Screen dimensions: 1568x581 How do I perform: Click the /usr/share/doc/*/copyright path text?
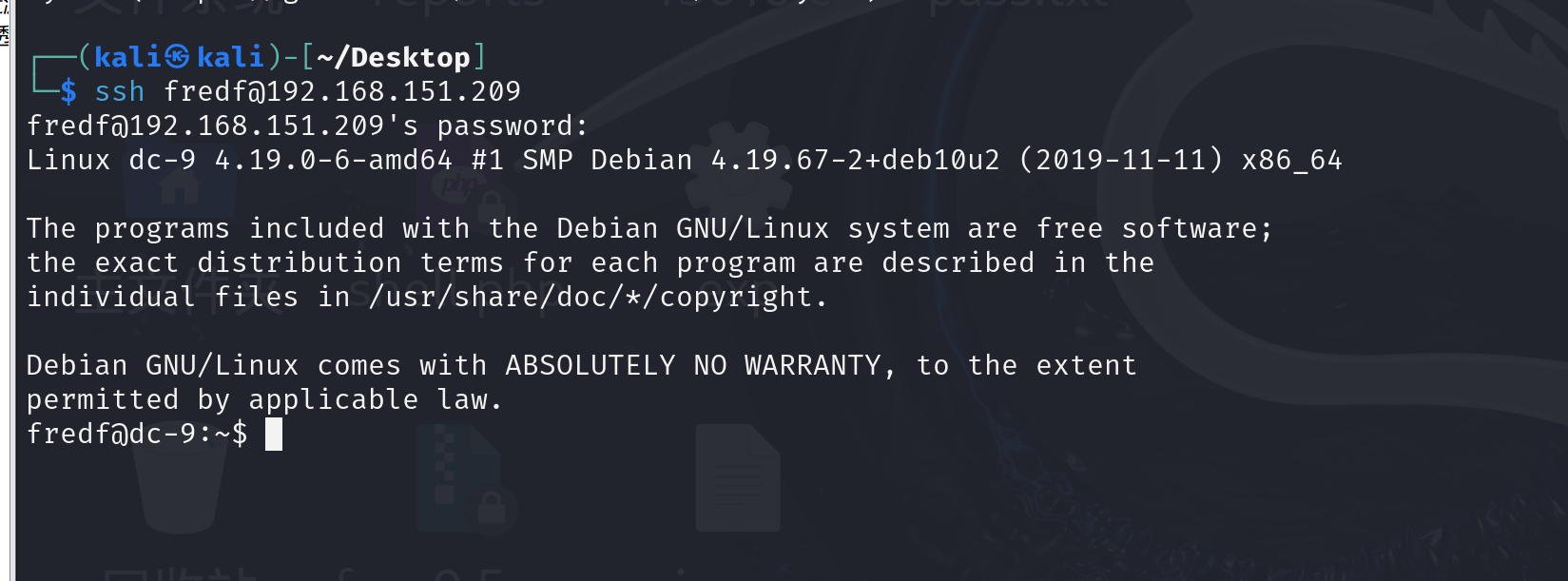pos(597,297)
